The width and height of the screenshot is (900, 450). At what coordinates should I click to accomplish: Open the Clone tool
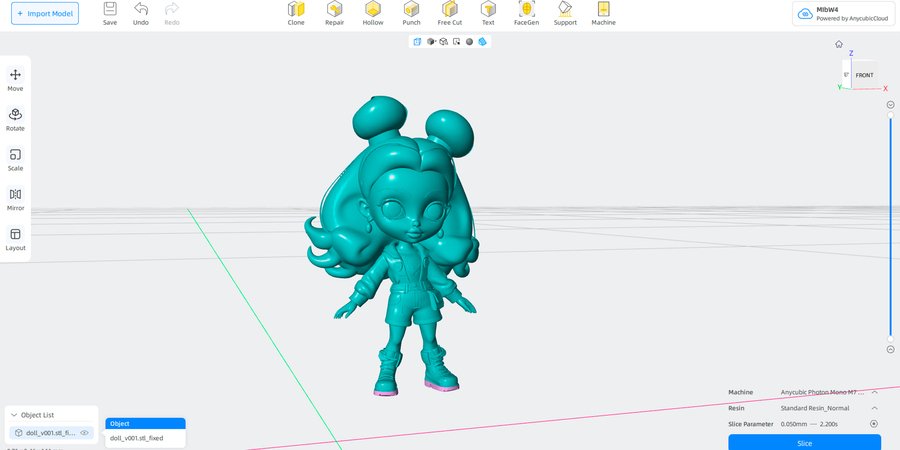tap(296, 14)
